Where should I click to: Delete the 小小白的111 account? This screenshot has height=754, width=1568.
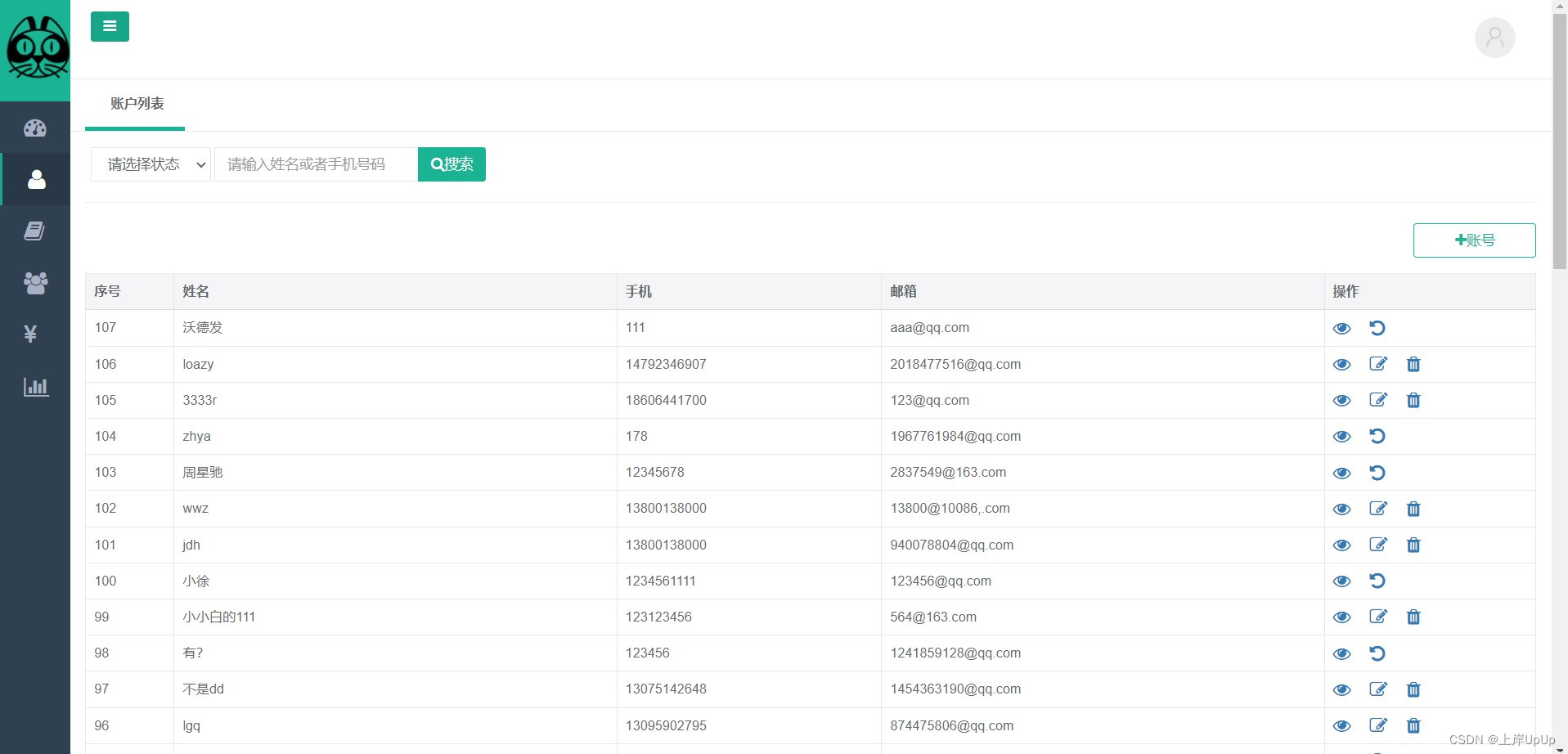coord(1413,617)
